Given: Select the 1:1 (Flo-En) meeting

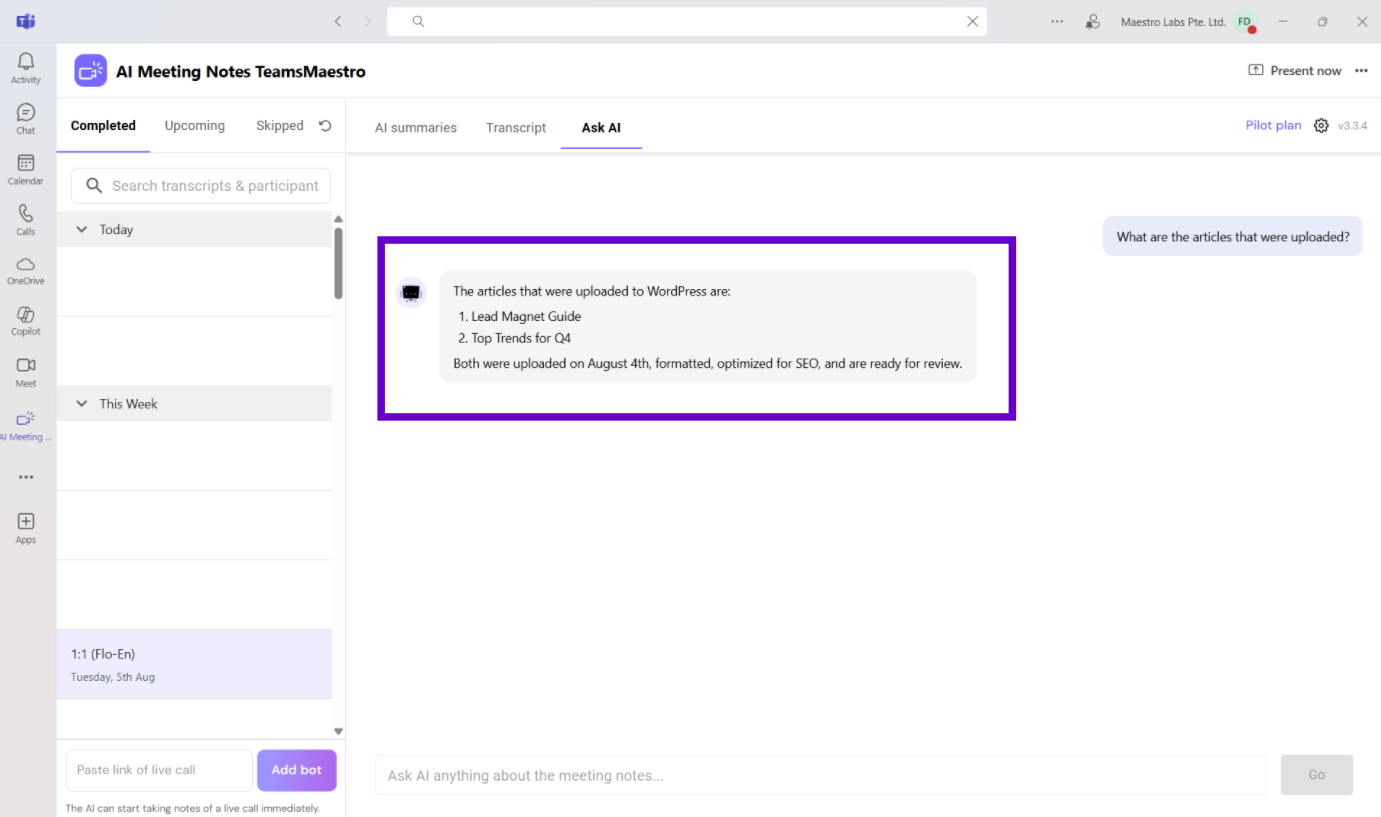Looking at the screenshot, I should pyautogui.click(x=194, y=664).
